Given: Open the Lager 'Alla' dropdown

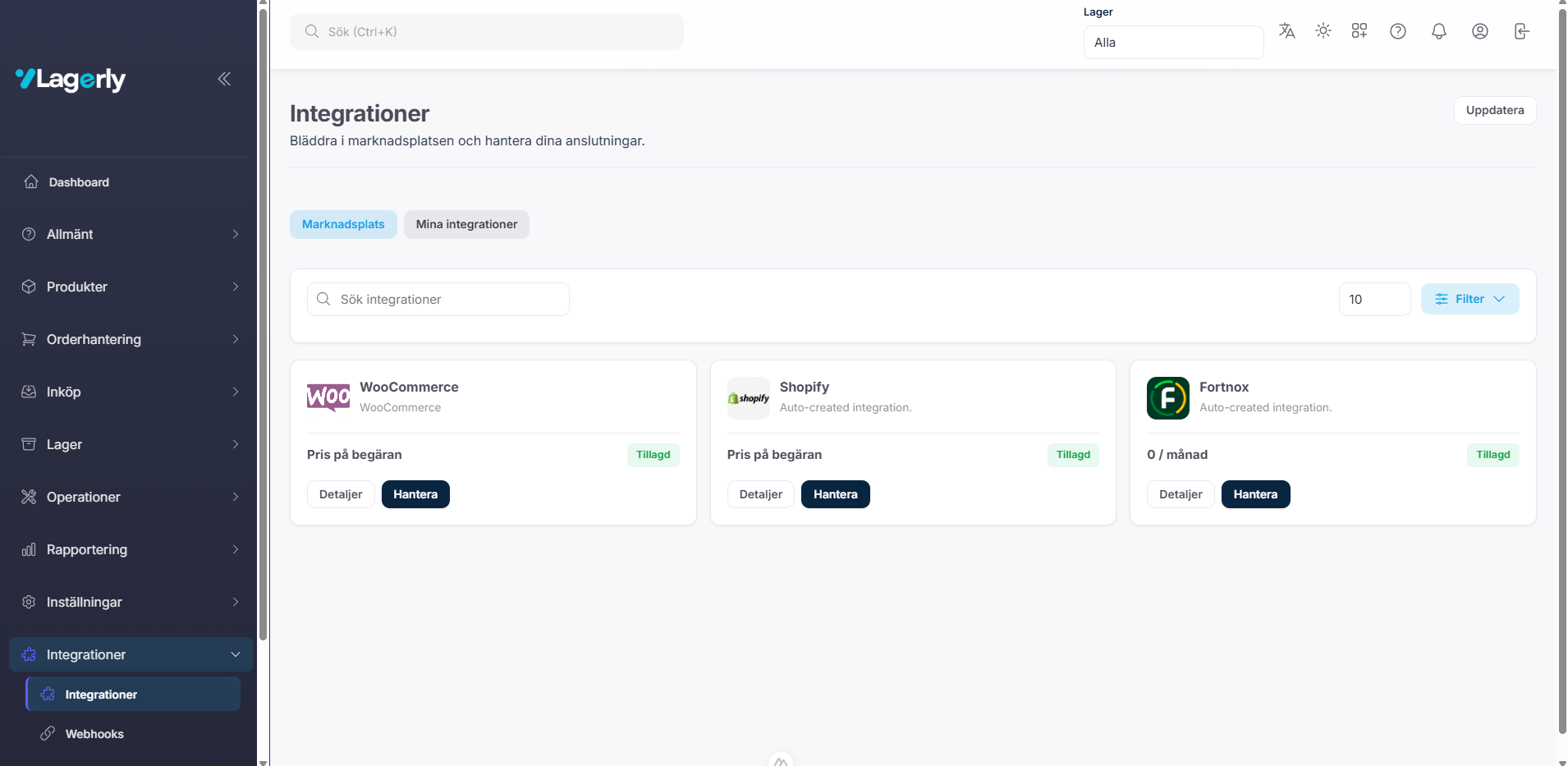Looking at the screenshot, I should click(x=1172, y=42).
